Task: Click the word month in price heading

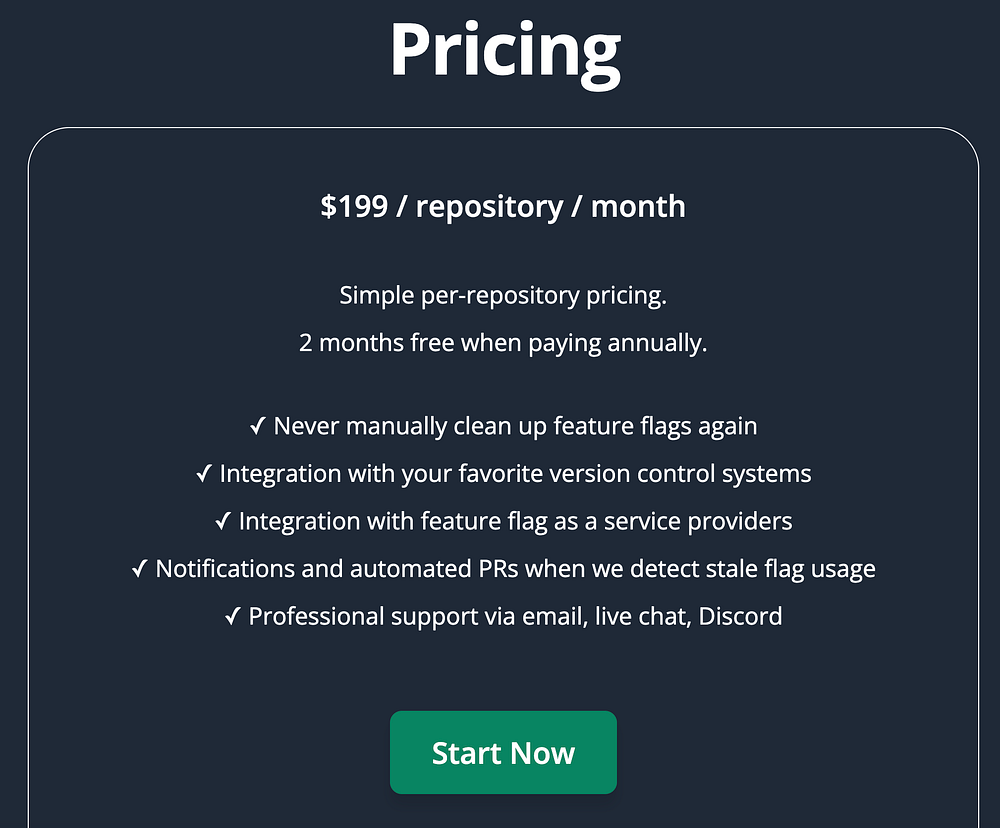Action: (638, 207)
